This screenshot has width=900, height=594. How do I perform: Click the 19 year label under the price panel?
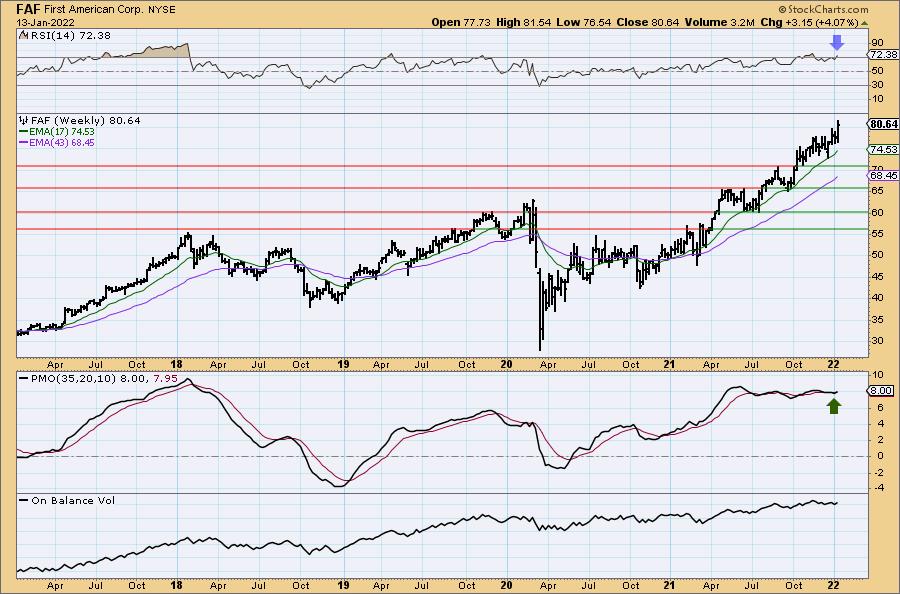(x=343, y=364)
